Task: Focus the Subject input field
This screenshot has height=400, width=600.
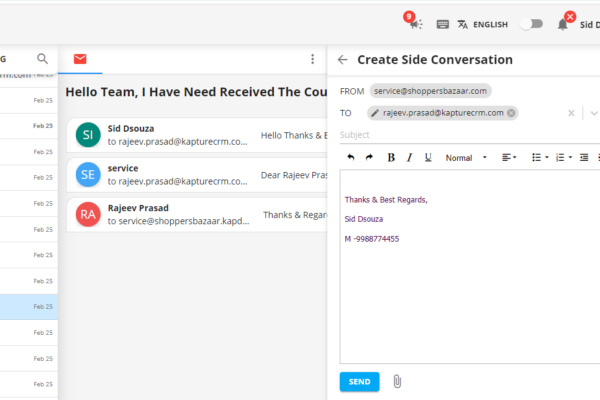Action: click(470, 135)
